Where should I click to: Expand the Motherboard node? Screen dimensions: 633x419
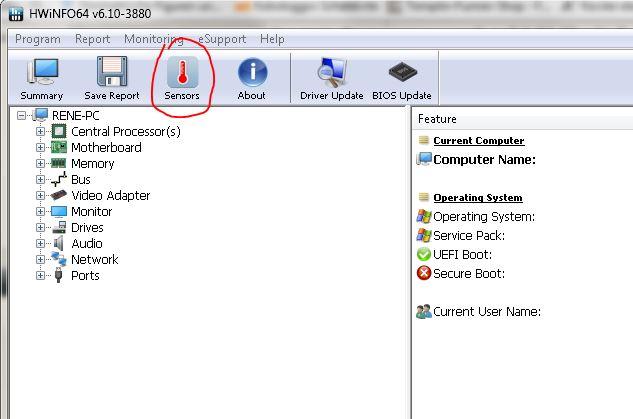point(40,147)
